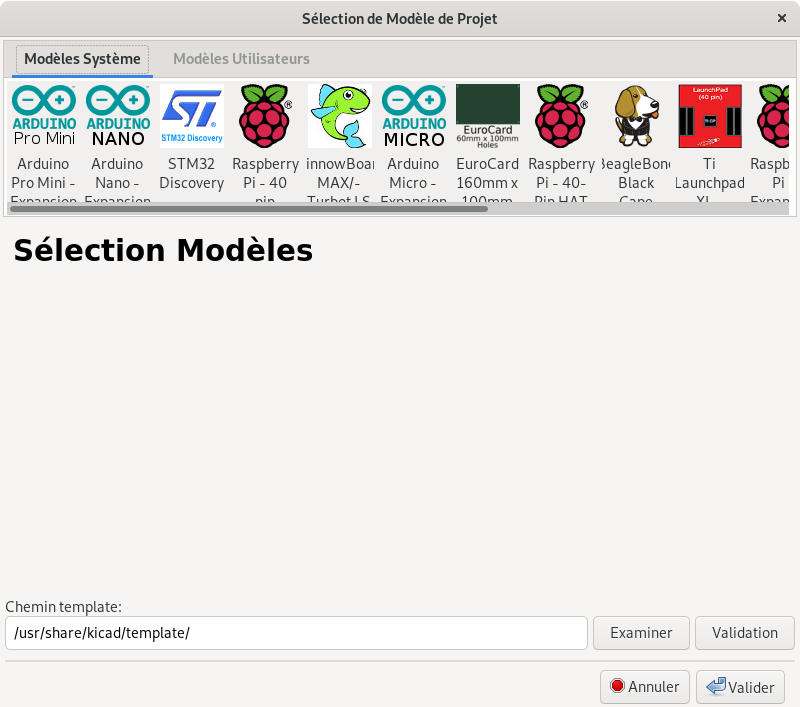
Task: Click the Examiner browse button
Action: click(x=641, y=633)
